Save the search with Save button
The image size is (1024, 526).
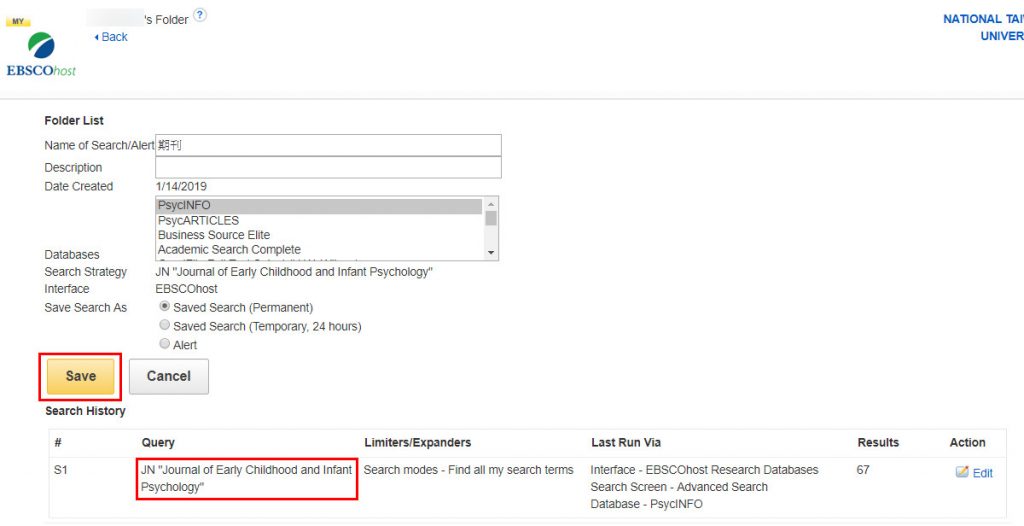point(80,376)
